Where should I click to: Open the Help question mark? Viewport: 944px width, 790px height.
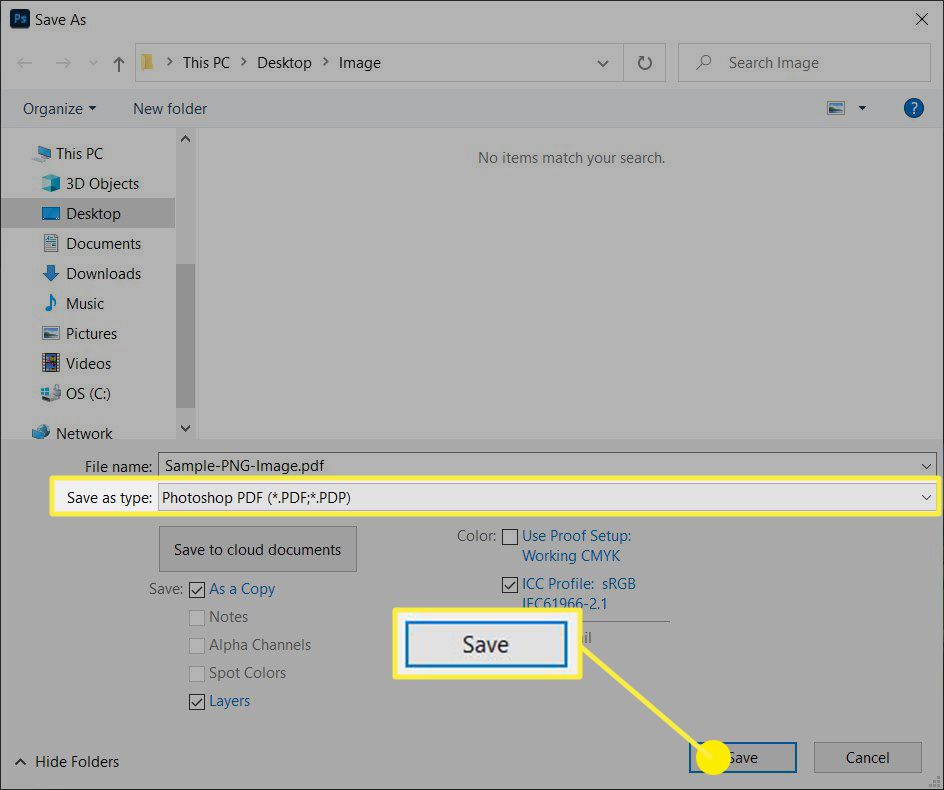click(x=913, y=108)
